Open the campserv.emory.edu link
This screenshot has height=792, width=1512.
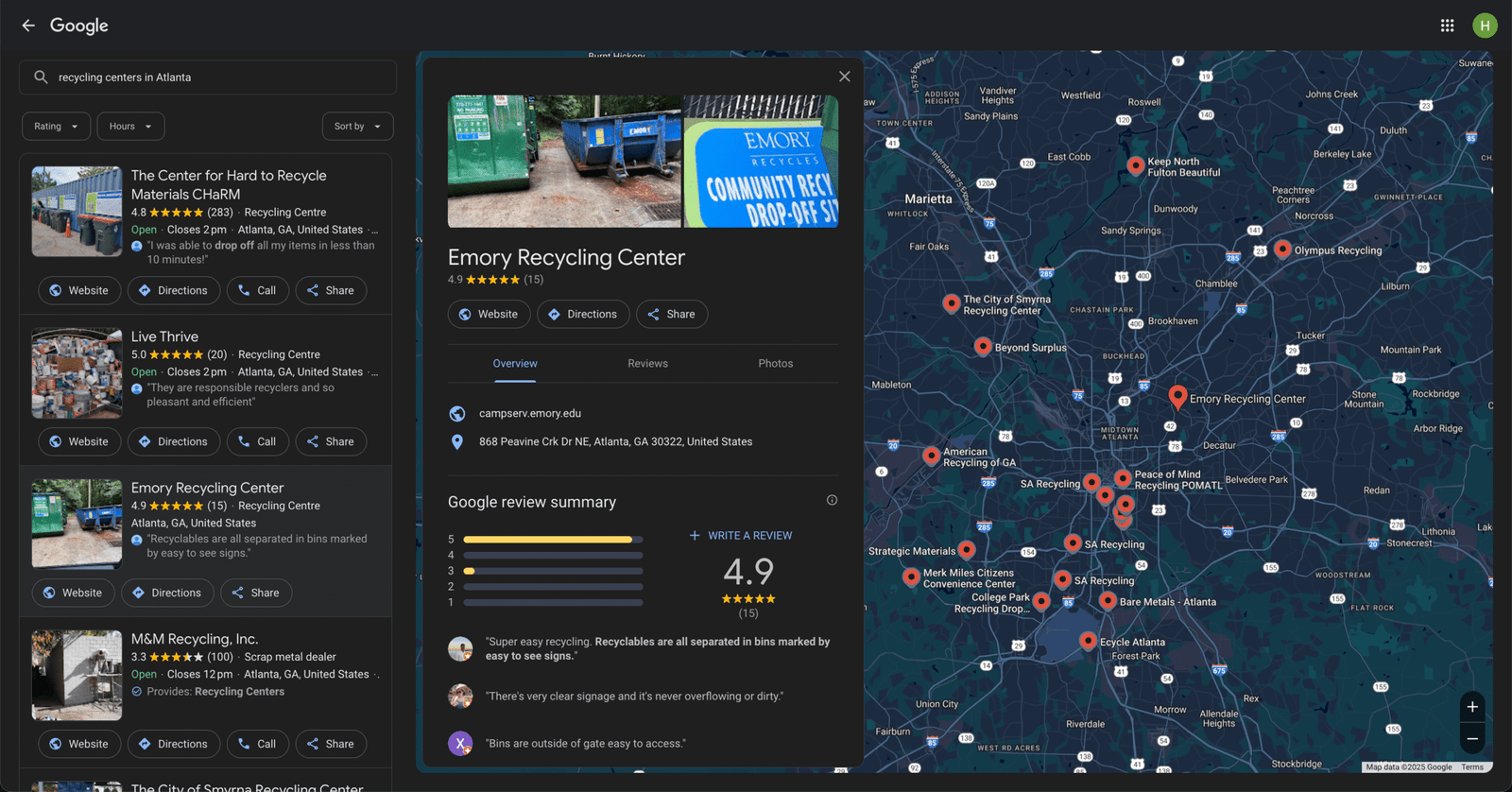point(530,413)
